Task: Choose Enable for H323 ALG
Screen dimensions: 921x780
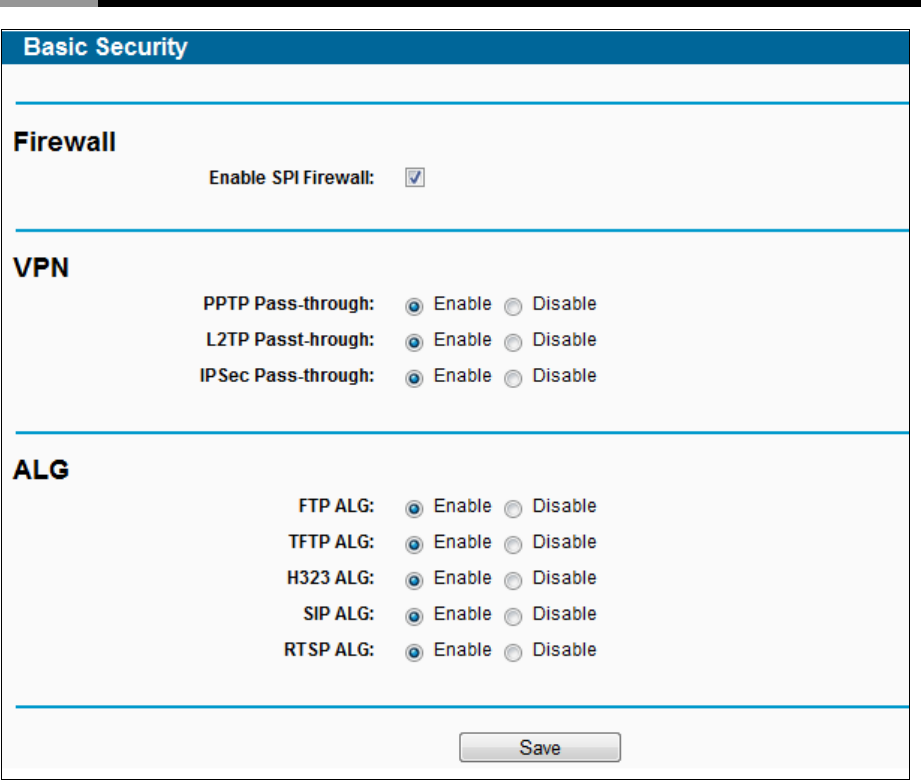Action: tap(414, 581)
